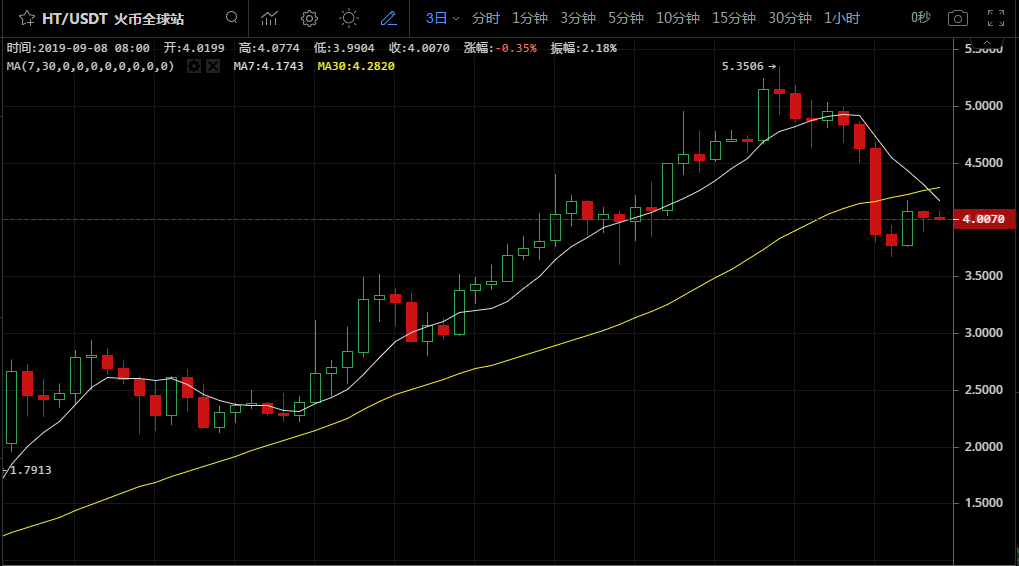This screenshot has height=566, width=1019.
Task: Click the red 4.0070 current price tag
Action: (983, 219)
